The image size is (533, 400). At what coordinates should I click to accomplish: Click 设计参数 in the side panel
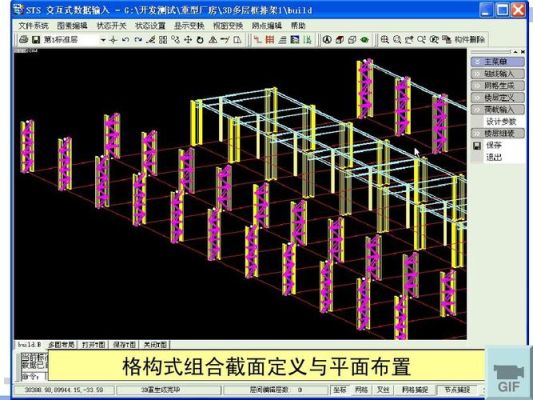501,121
